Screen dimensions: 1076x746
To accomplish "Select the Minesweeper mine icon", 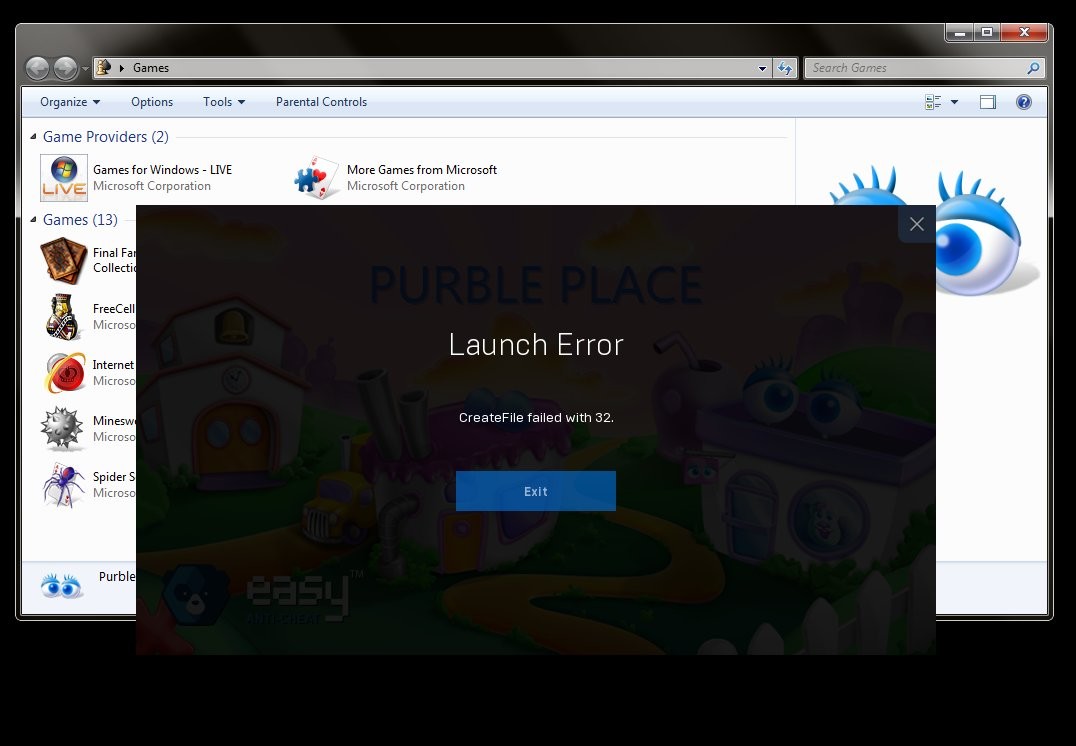I will tap(63, 429).
